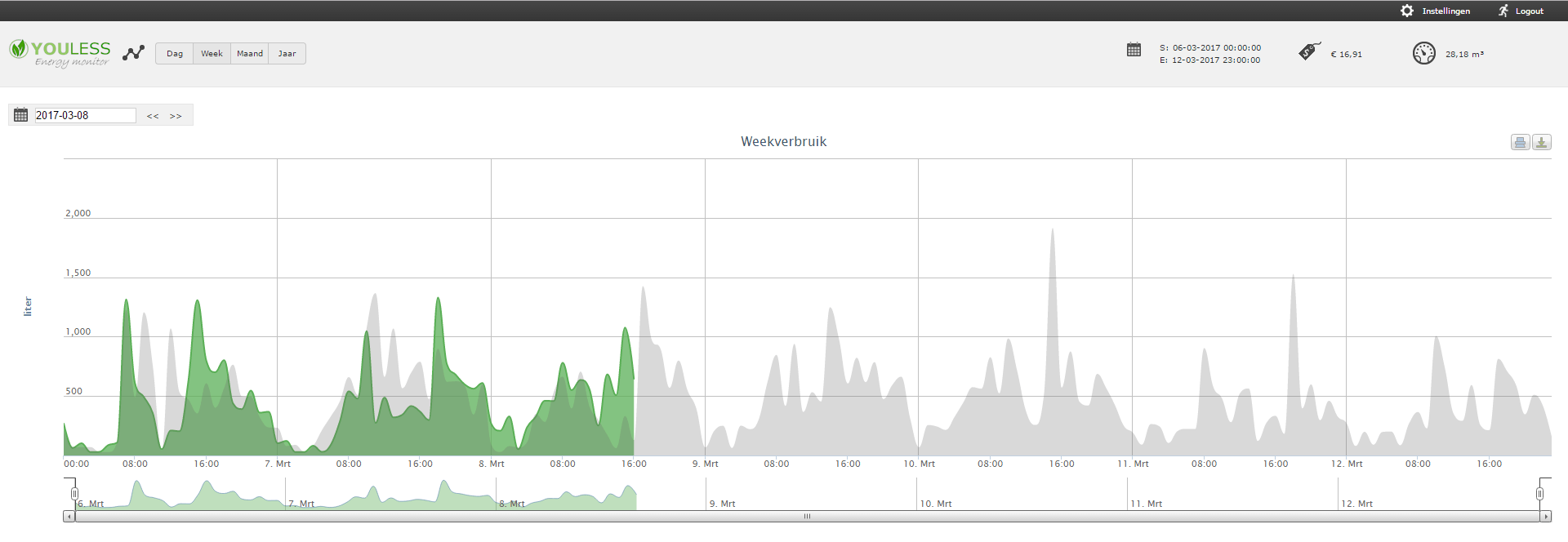Click the Instellingen link
The height and width of the screenshot is (542, 1568).
coord(1446,11)
